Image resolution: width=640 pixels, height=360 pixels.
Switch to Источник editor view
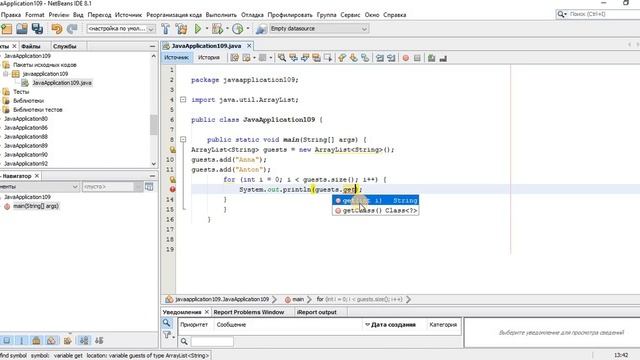tap(176, 58)
